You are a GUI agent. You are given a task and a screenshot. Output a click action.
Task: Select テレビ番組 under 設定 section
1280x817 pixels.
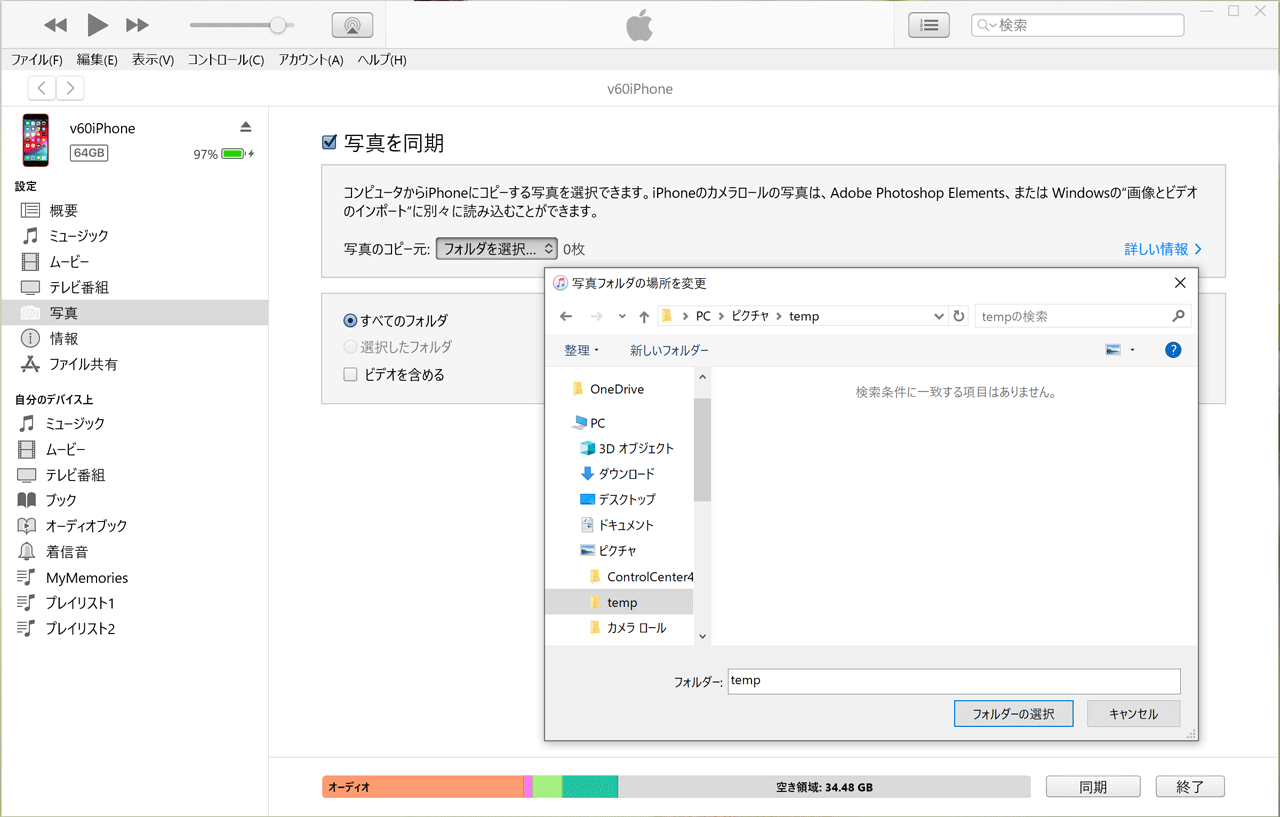pyautogui.click(x=134, y=287)
